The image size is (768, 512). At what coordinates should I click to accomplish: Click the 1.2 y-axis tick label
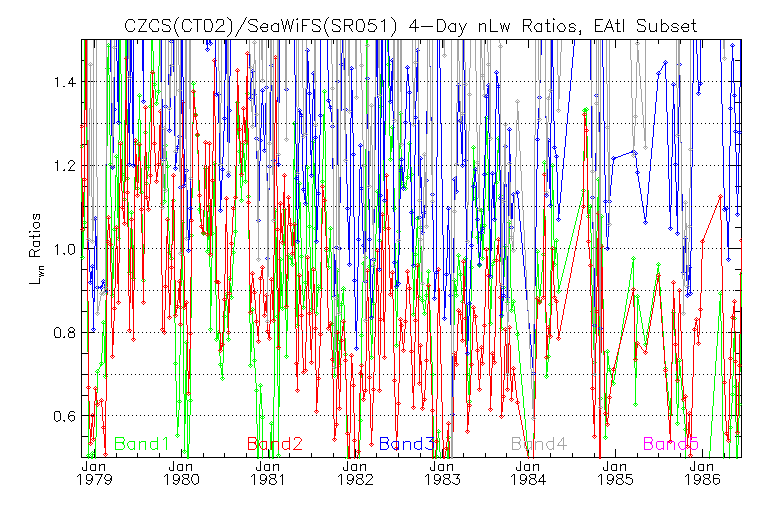tap(65, 166)
